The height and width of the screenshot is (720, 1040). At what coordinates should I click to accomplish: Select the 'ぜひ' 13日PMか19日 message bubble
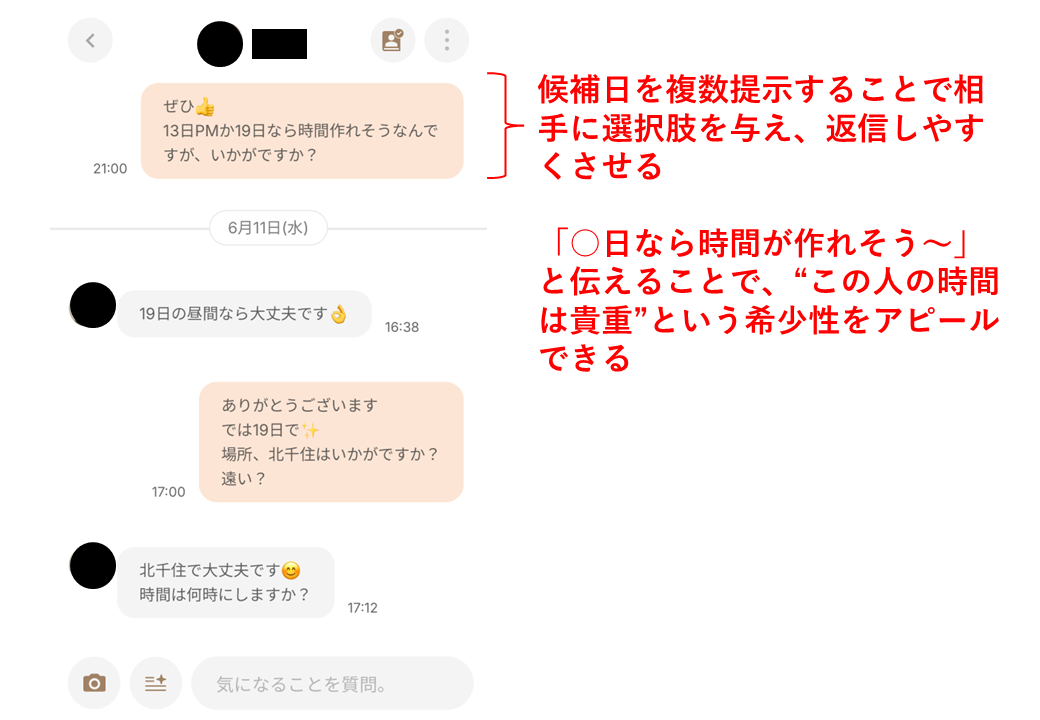point(302,131)
